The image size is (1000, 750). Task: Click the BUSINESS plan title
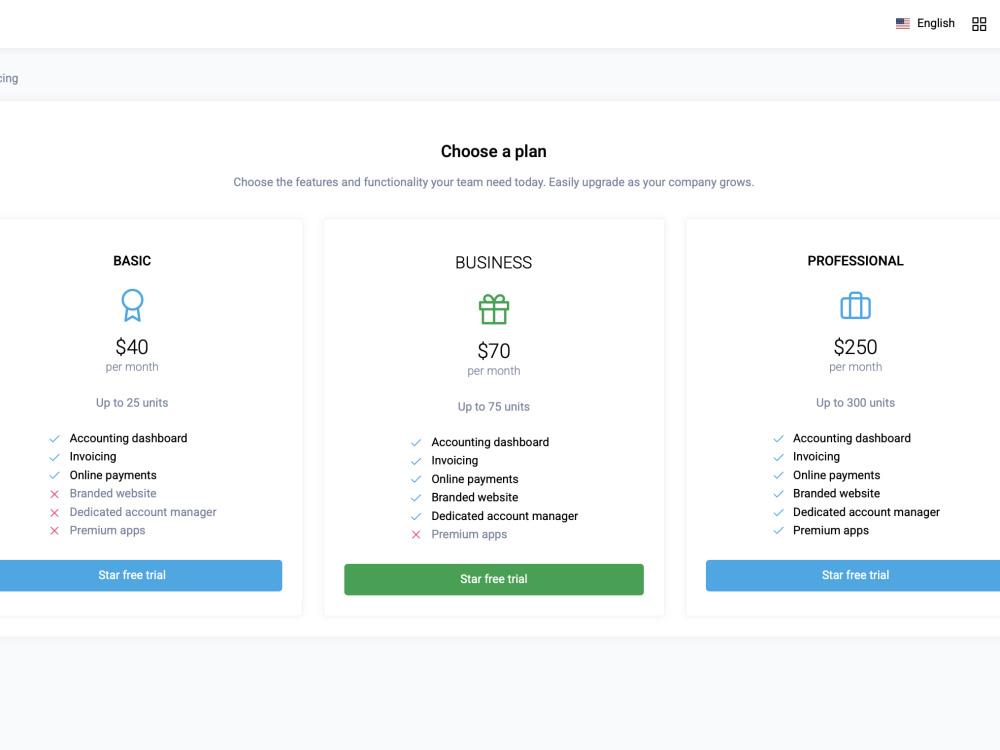[494, 263]
